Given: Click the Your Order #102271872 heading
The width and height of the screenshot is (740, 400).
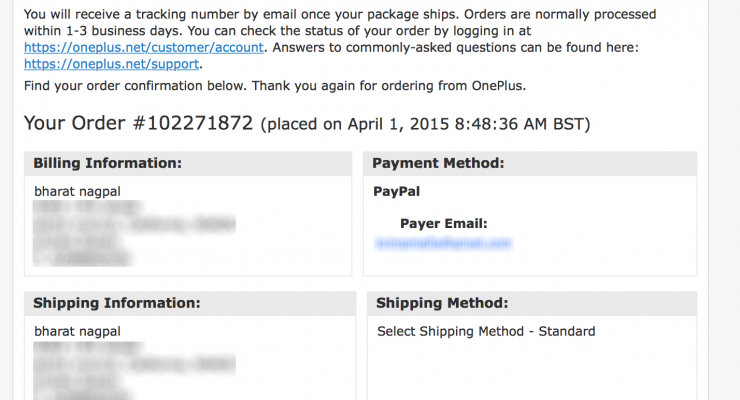Looking at the screenshot, I should point(138,124).
